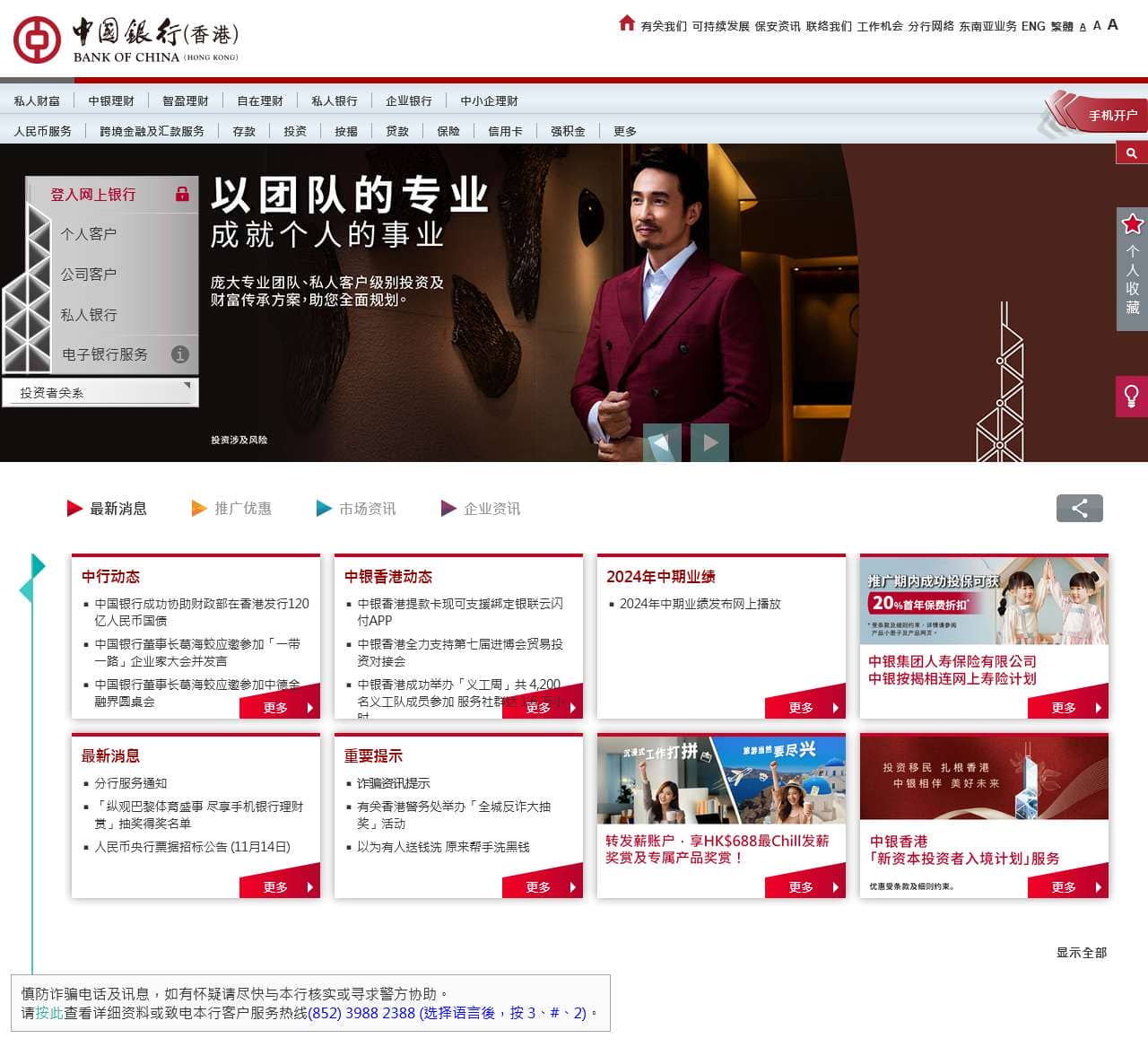Viewport: 1148px width, 1047px height.
Task: Switch language to 繁體
Action: [1062, 26]
